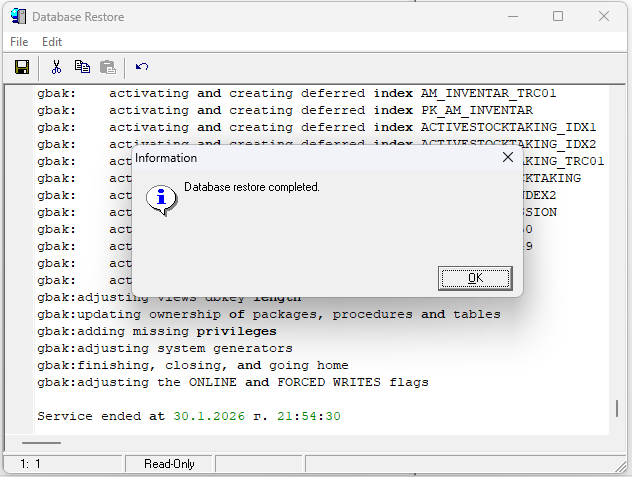
Task: Open the Edit menu
Action: pyautogui.click(x=52, y=42)
